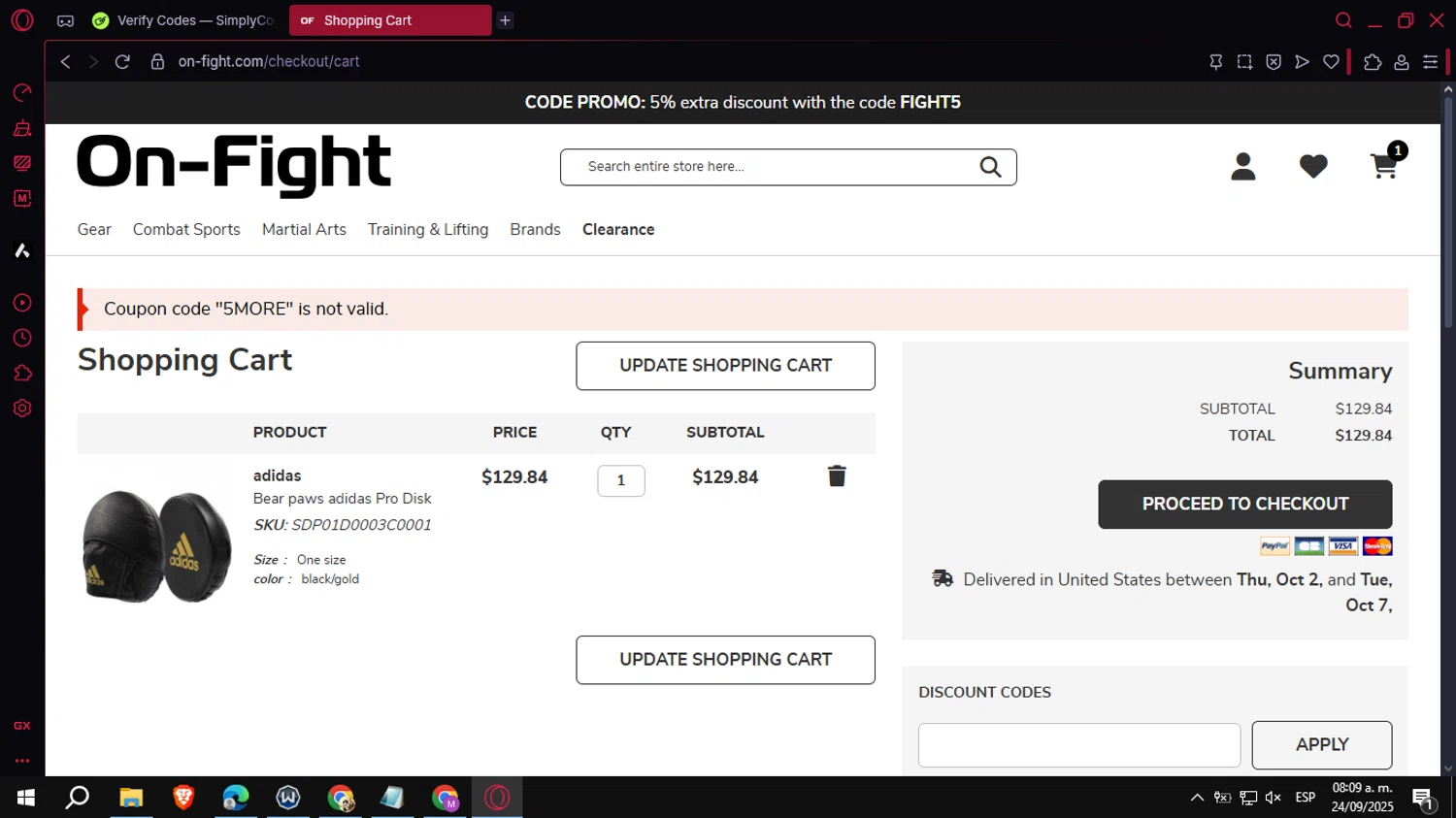Viewport: 1456px width, 818px height.
Task: Open Settings gear in Opera sidebar
Action: coord(21,409)
